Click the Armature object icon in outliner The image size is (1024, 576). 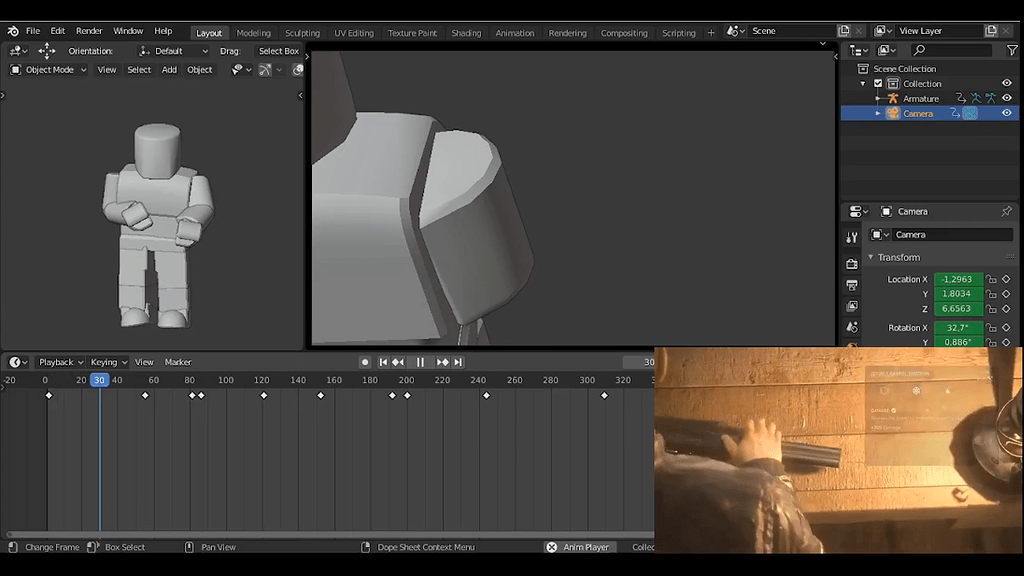tap(893, 99)
